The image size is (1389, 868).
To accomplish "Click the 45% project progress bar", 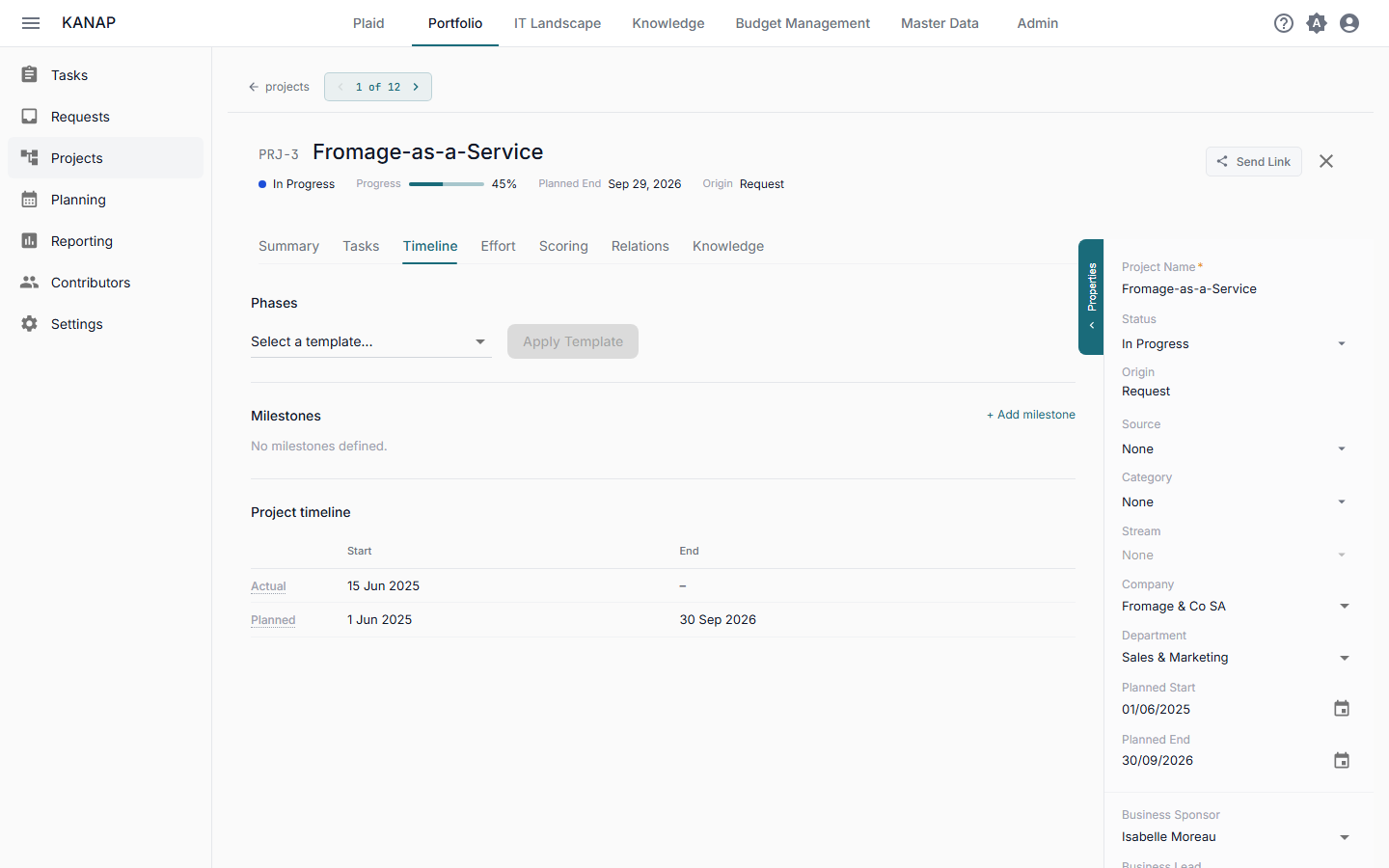I will 447,184.
